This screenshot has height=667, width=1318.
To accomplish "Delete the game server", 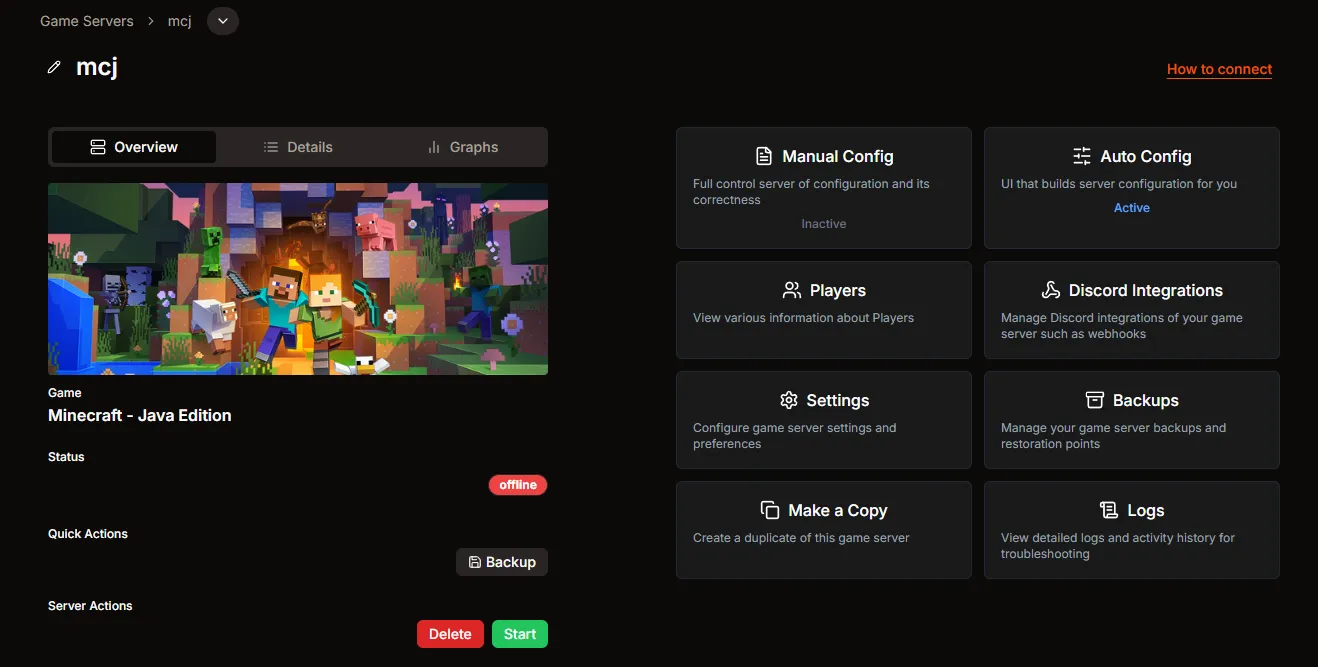I will (x=450, y=633).
